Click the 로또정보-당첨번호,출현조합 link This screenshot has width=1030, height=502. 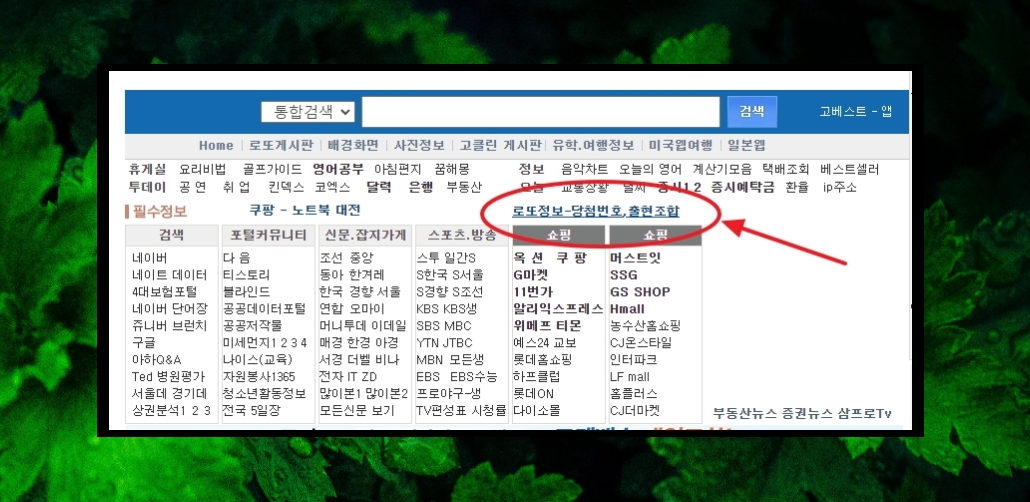click(596, 212)
